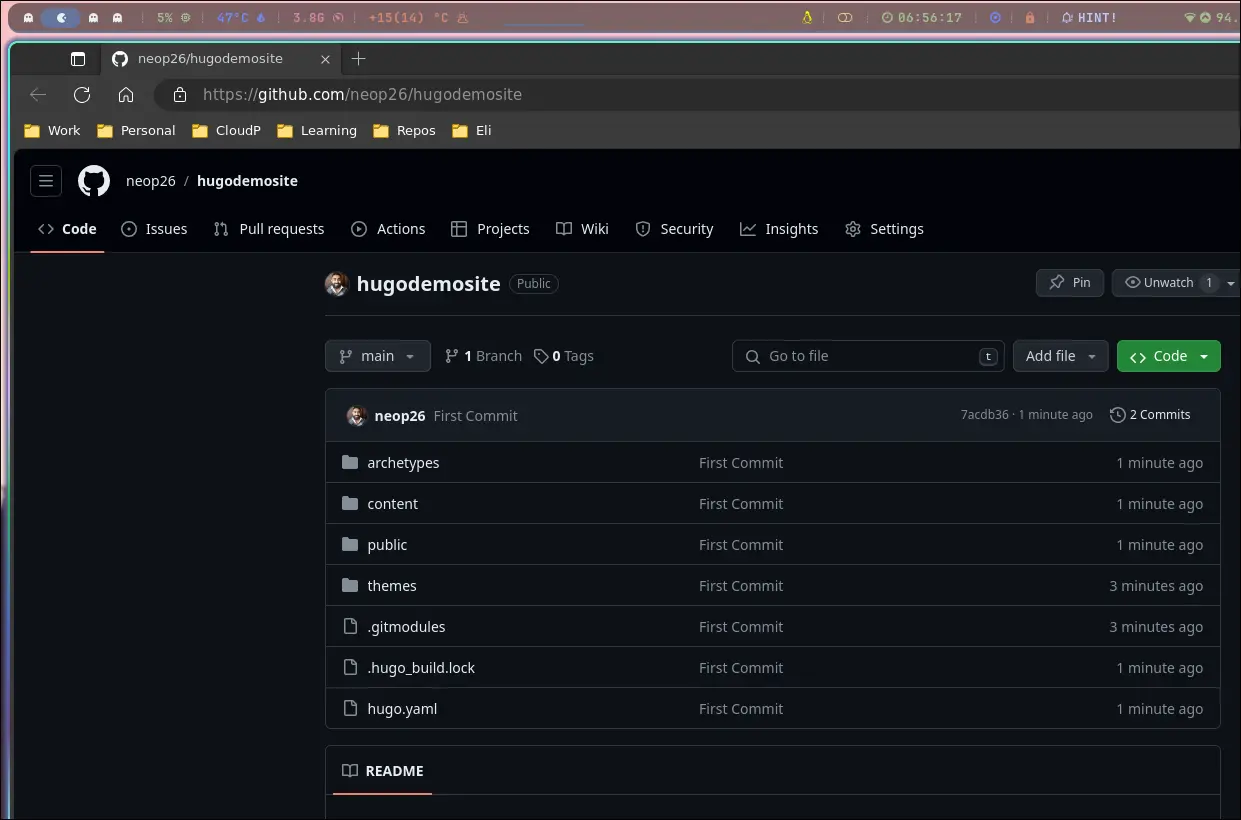Click the archetypes folder icon

(350, 462)
